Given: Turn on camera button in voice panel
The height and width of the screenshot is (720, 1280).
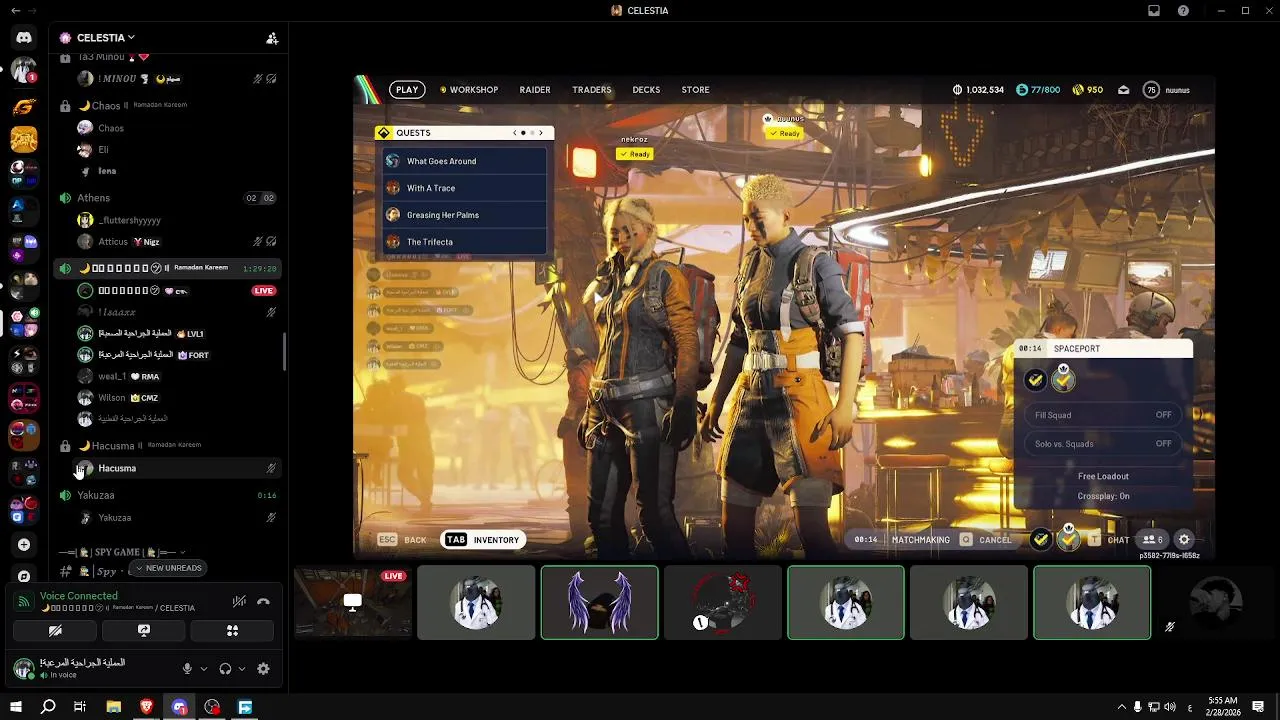Looking at the screenshot, I should point(55,631).
